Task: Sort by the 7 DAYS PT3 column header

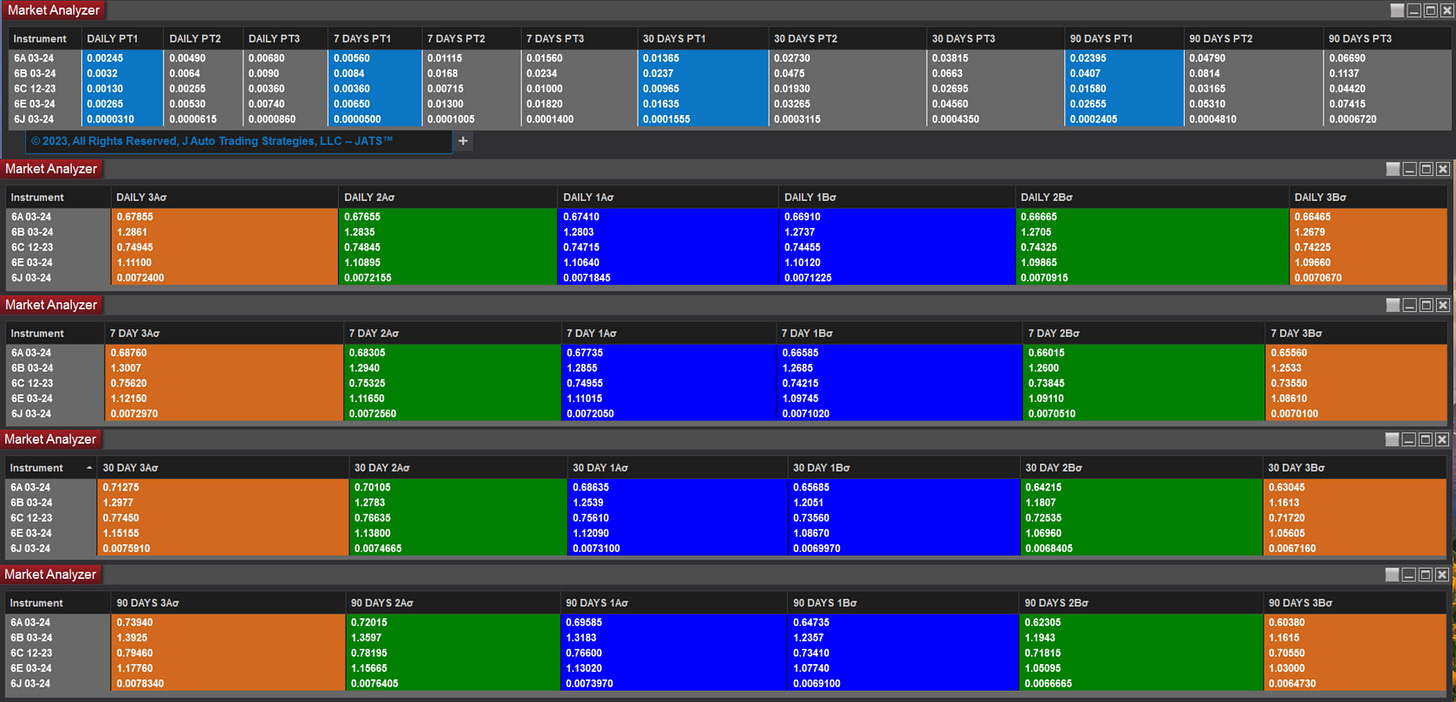Action: 579,38
